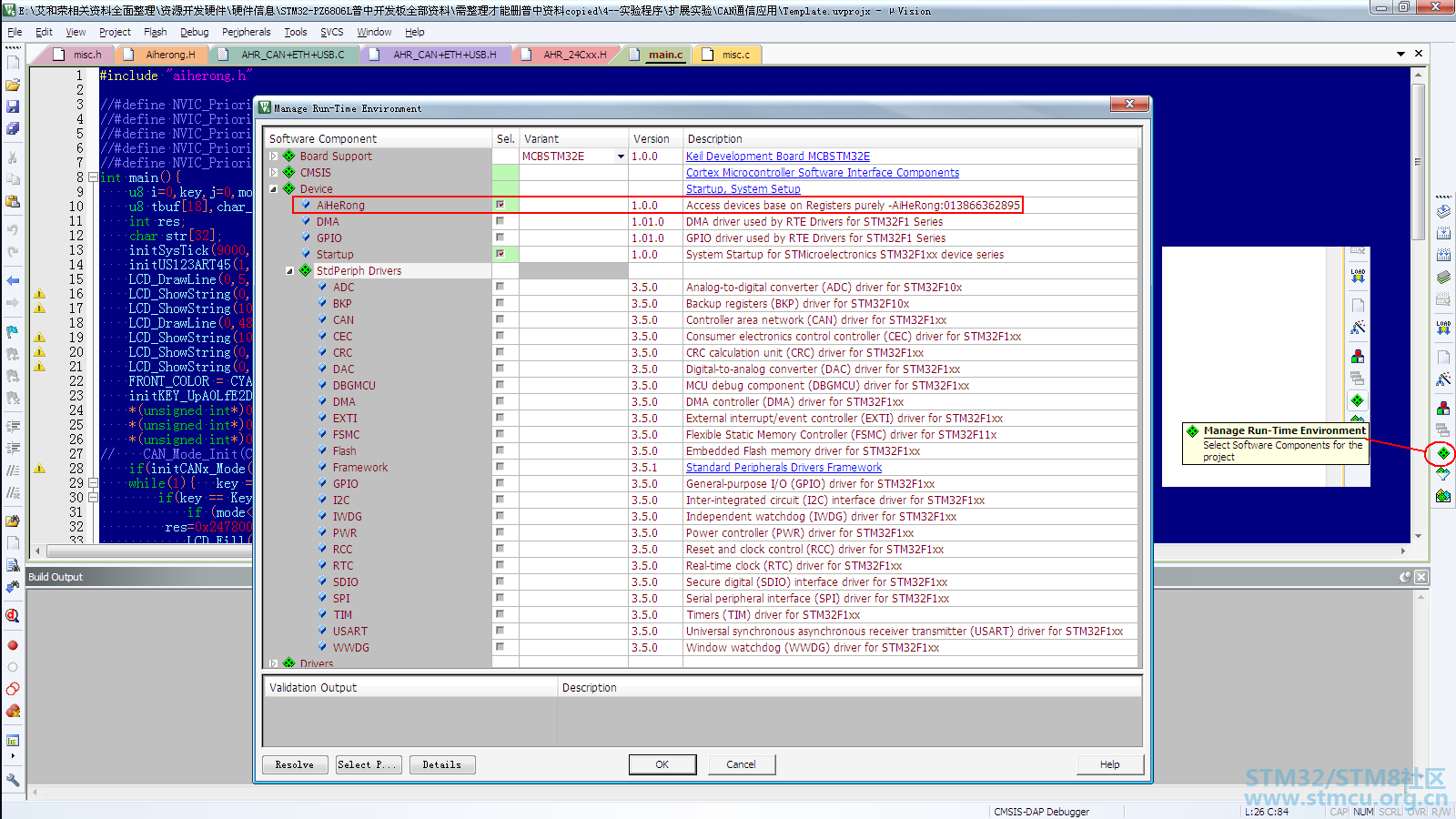The image size is (1456, 819).
Task: Save all files with the stacked floppies icon
Action: 13,128
